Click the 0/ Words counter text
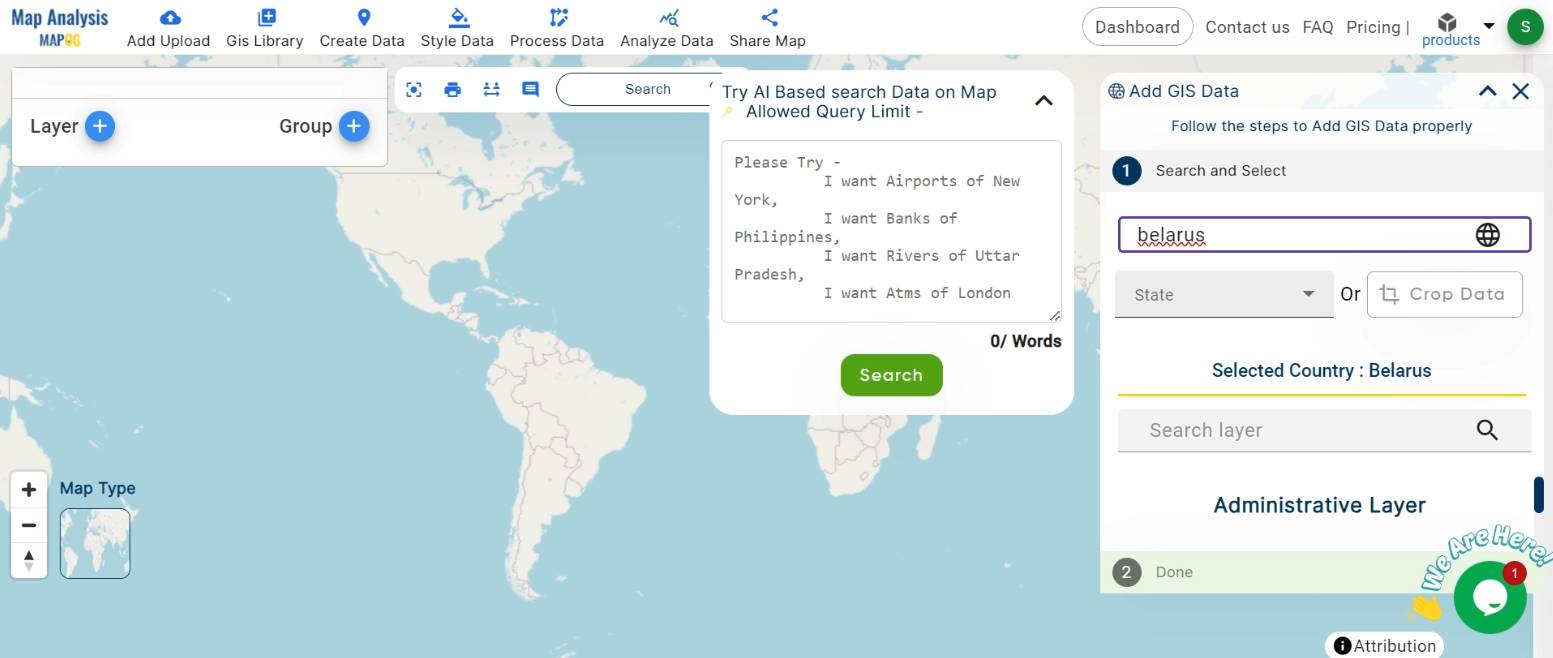 [1025, 341]
